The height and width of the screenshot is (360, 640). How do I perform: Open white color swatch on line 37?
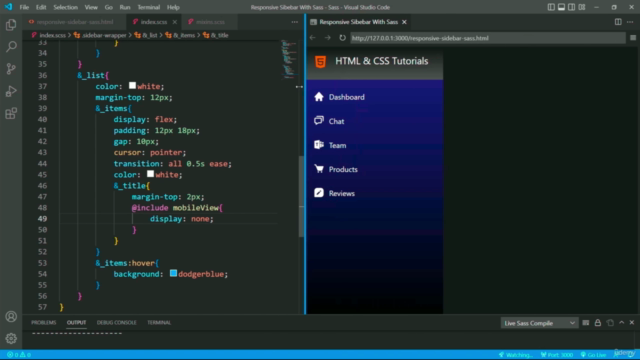click(x=132, y=86)
